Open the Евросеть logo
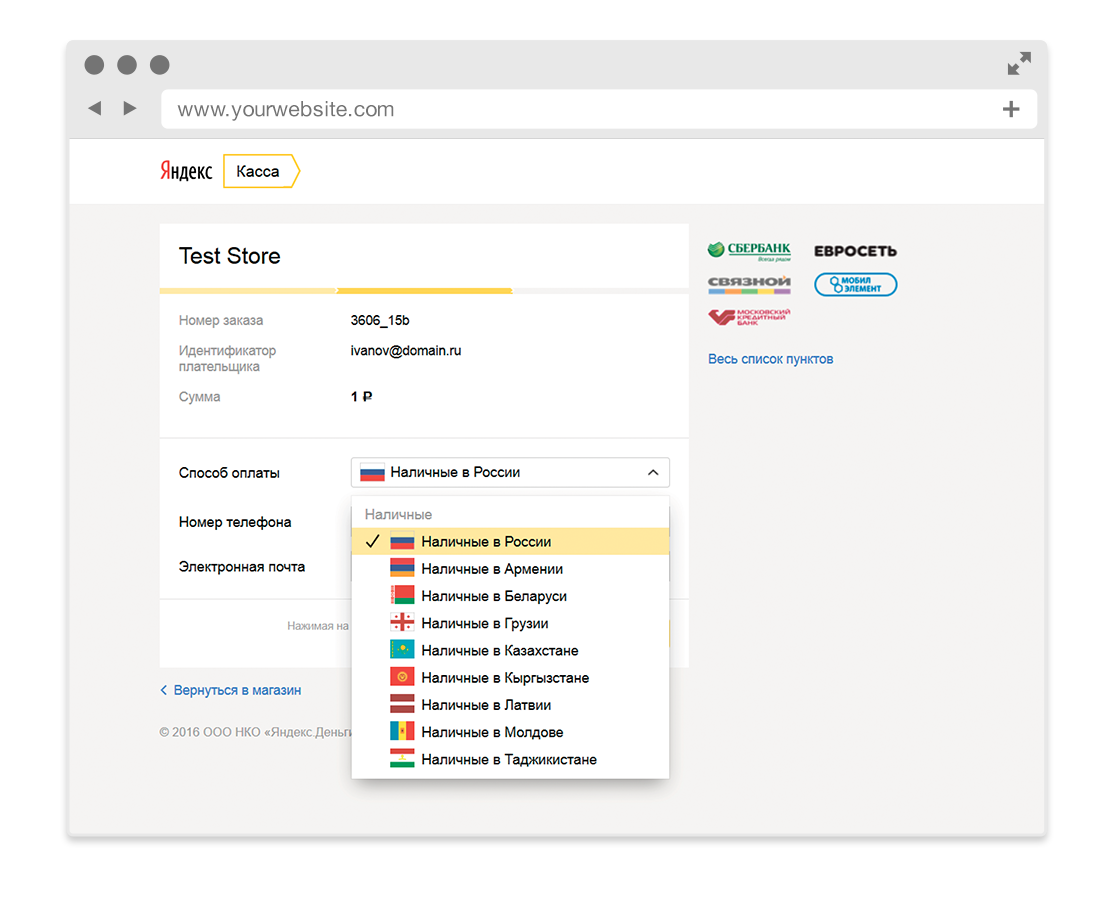 (x=855, y=251)
